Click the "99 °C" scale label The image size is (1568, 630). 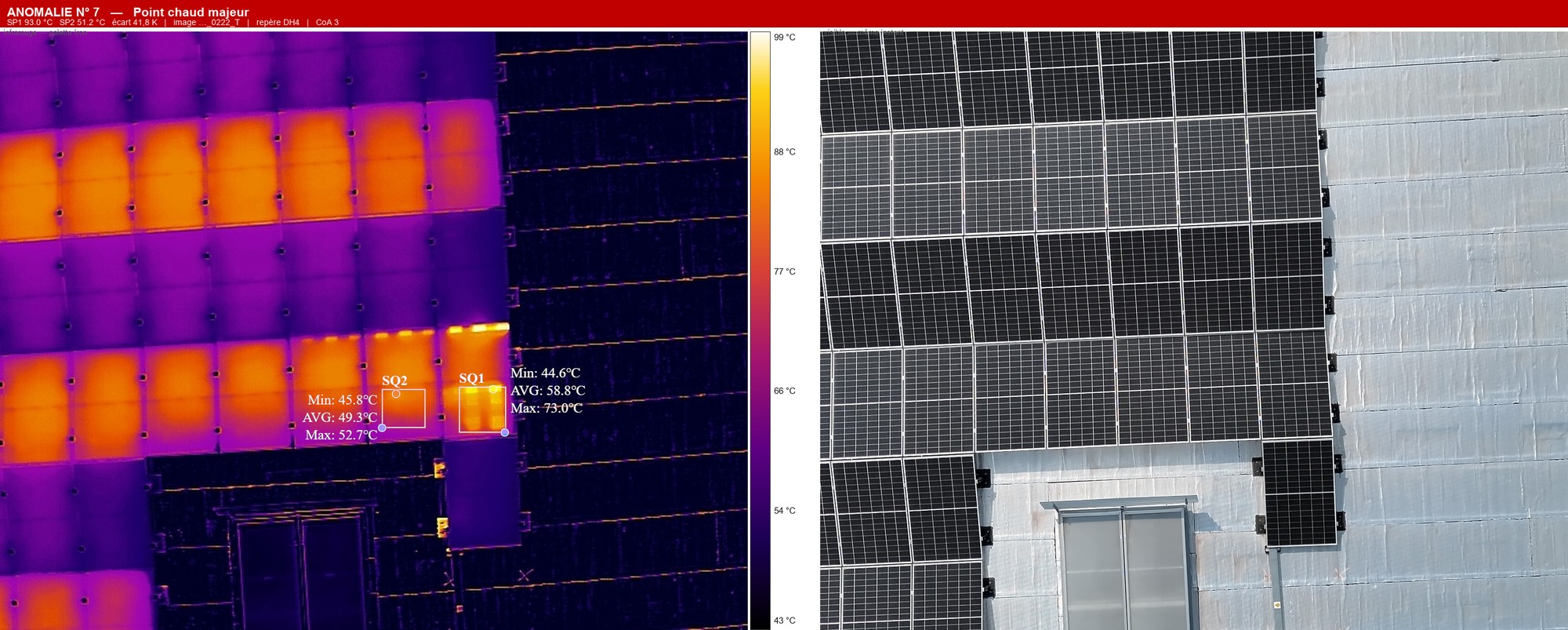point(784,38)
